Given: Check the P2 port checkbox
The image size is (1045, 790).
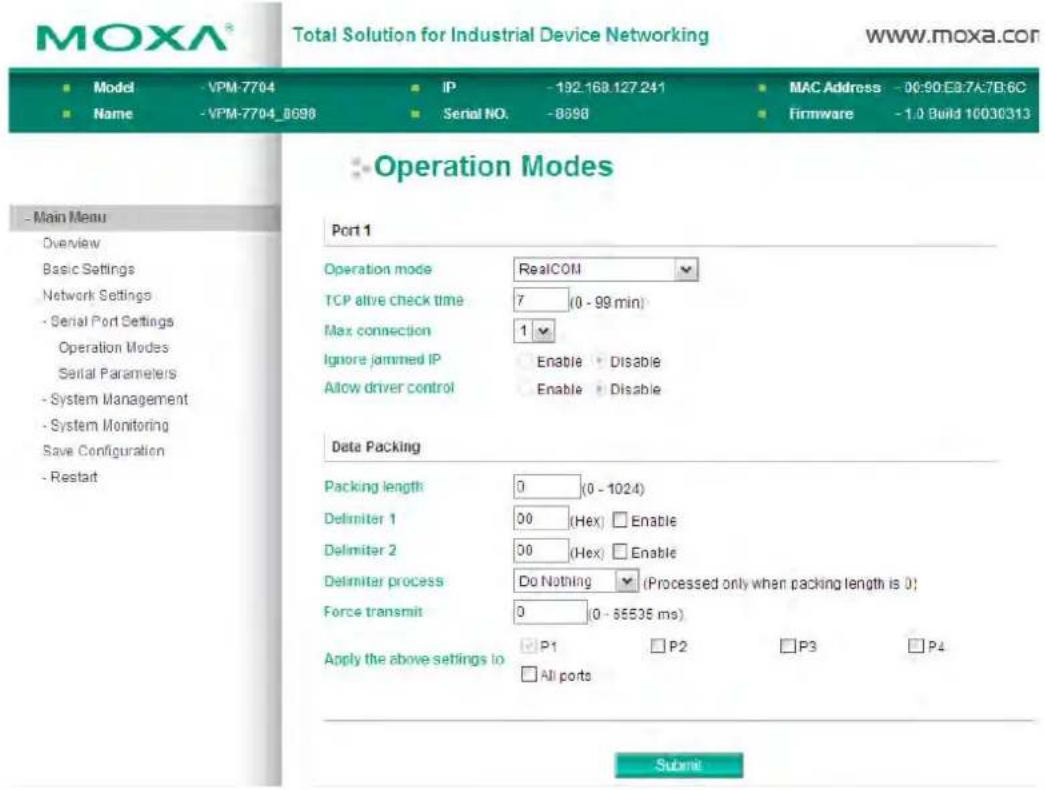Looking at the screenshot, I should click(x=658, y=645).
